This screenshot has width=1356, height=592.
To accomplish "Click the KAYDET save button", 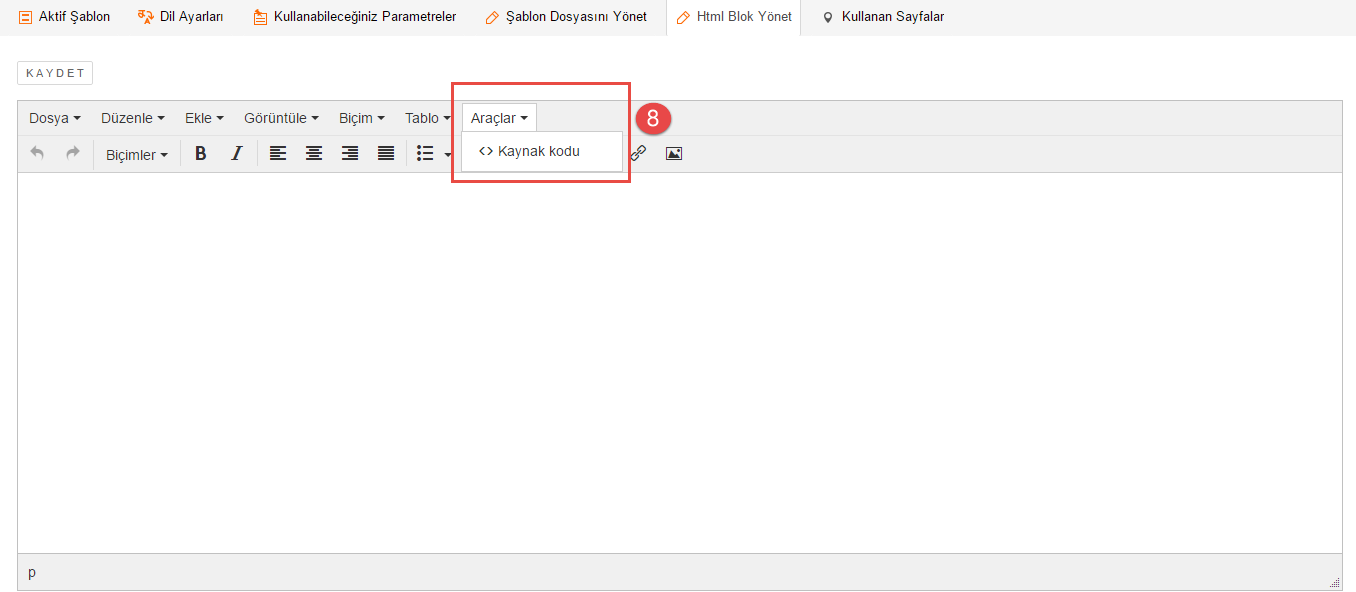I will click(x=55, y=73).
